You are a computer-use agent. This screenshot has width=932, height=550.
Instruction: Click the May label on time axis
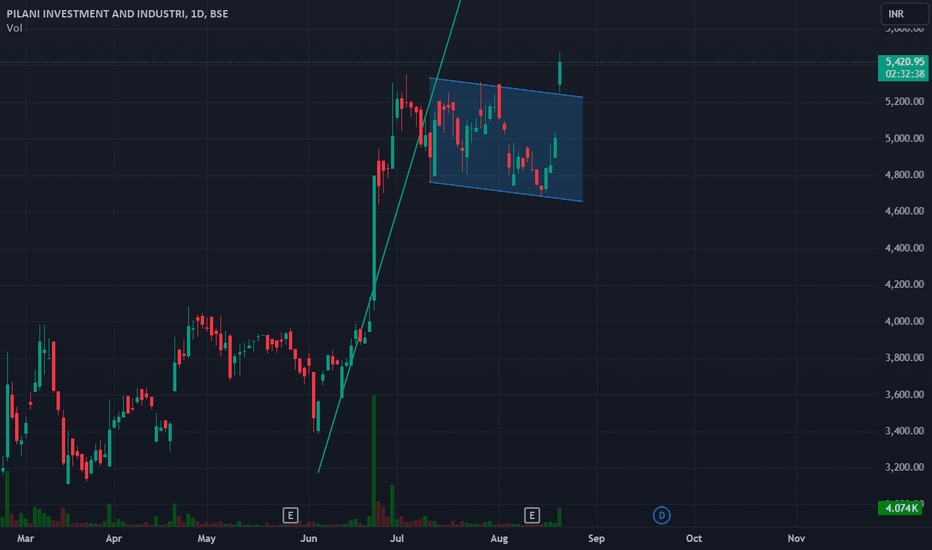tap(206, 539)
